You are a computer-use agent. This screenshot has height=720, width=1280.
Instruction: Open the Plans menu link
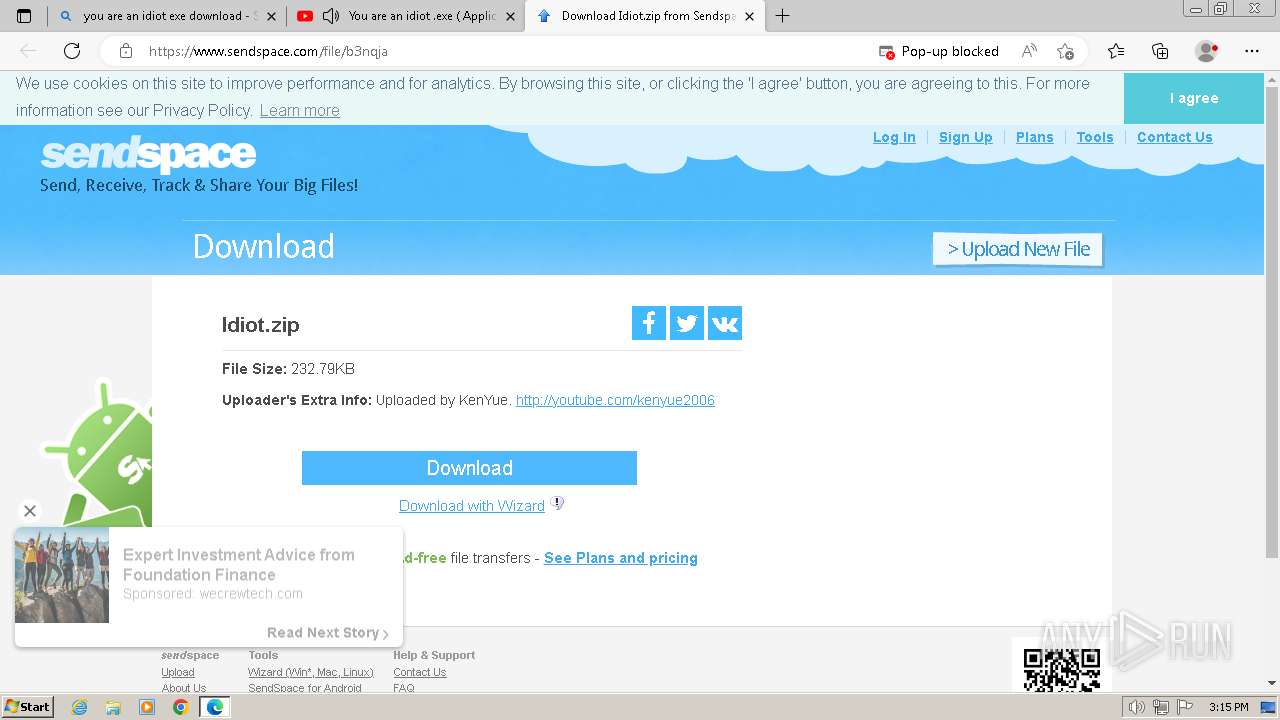[x=1034, y=137]
